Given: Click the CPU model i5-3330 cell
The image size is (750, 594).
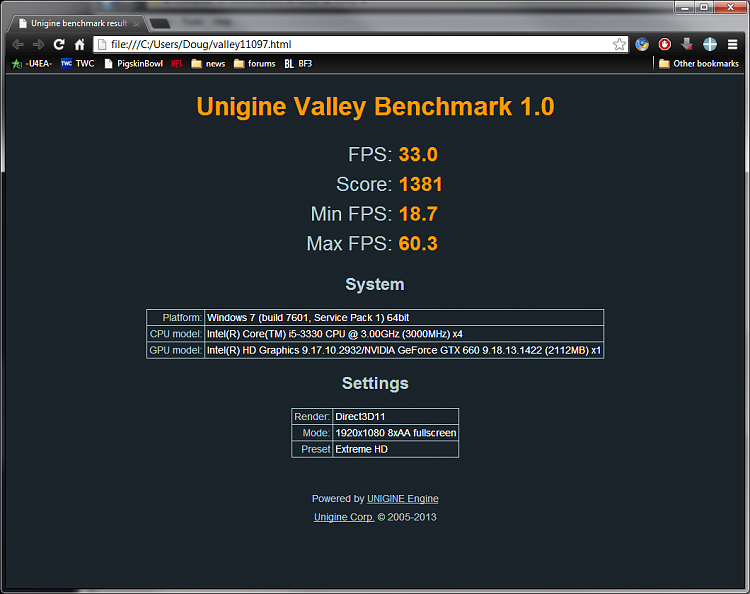Looking at the screenshot, I should tap(404, 334).
